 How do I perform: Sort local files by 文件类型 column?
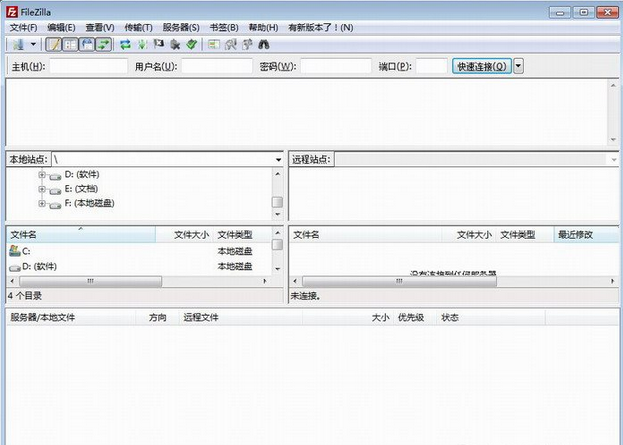(242, 235)
